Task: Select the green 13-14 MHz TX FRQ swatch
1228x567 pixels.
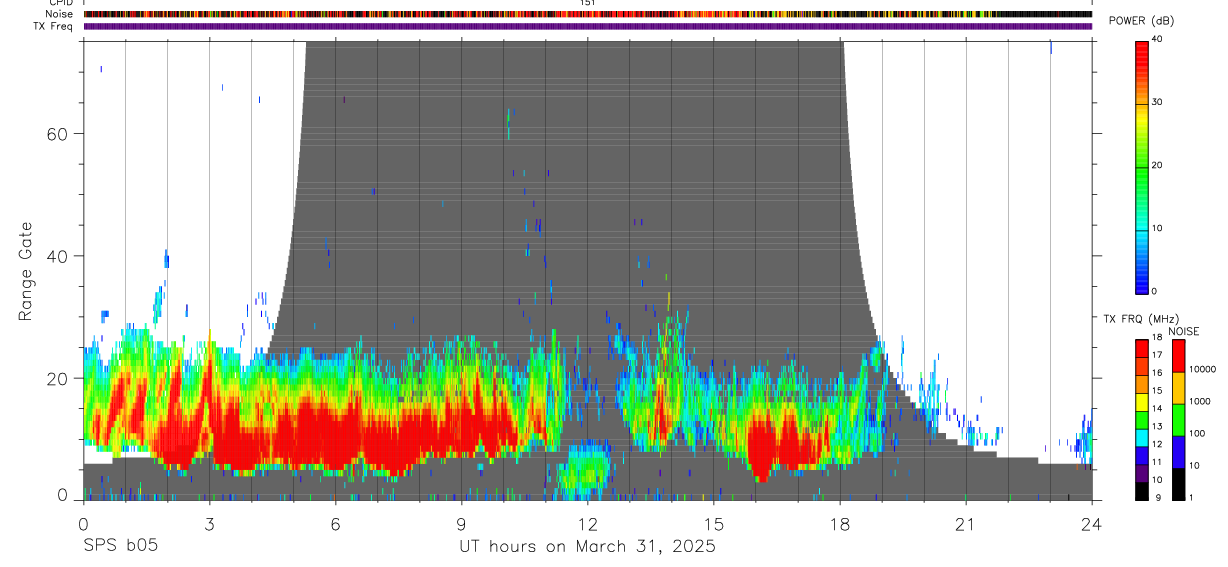Action: (x=1142, y=418)
